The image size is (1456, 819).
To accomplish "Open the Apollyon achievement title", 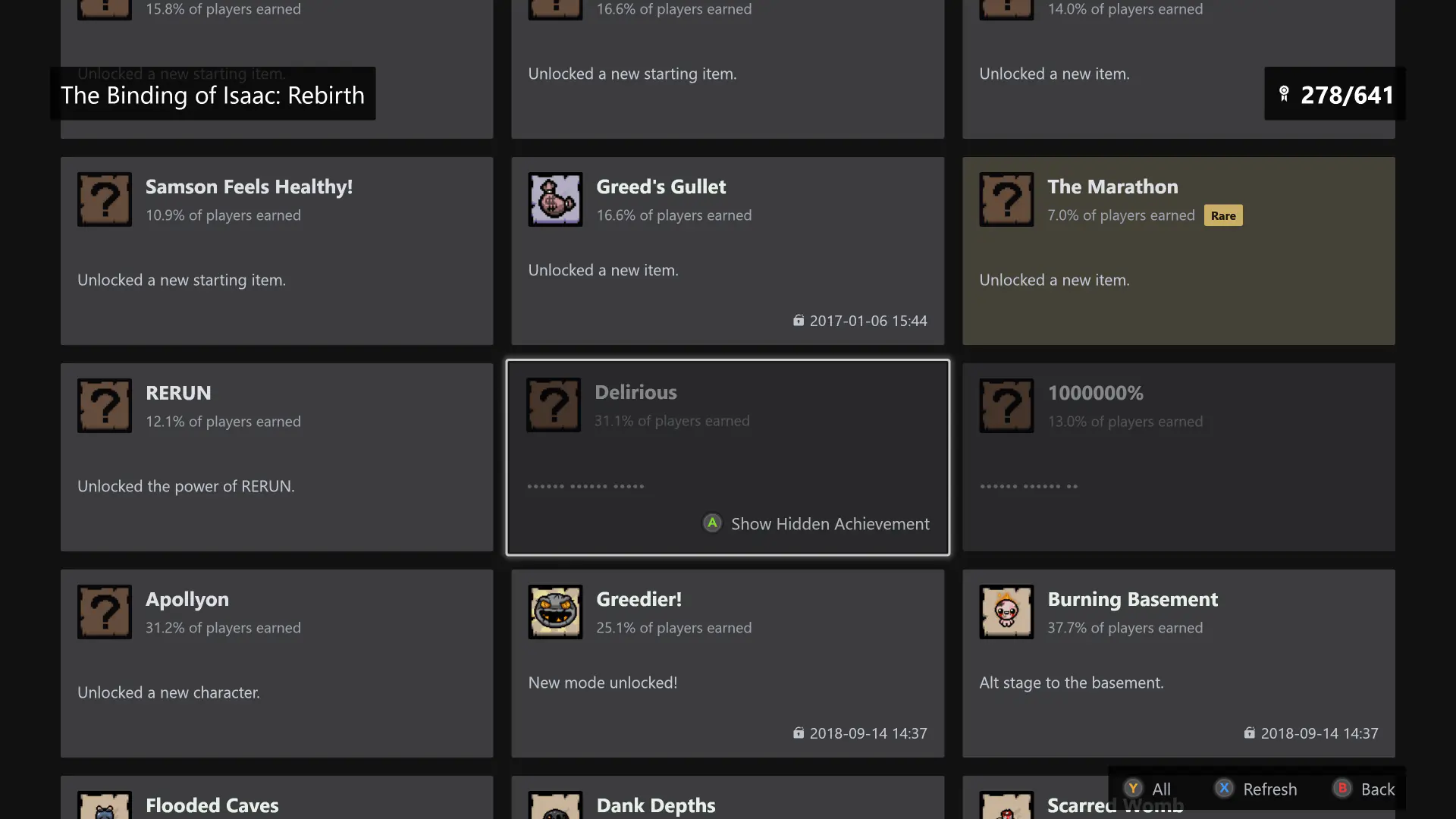I will click(187, 599).
